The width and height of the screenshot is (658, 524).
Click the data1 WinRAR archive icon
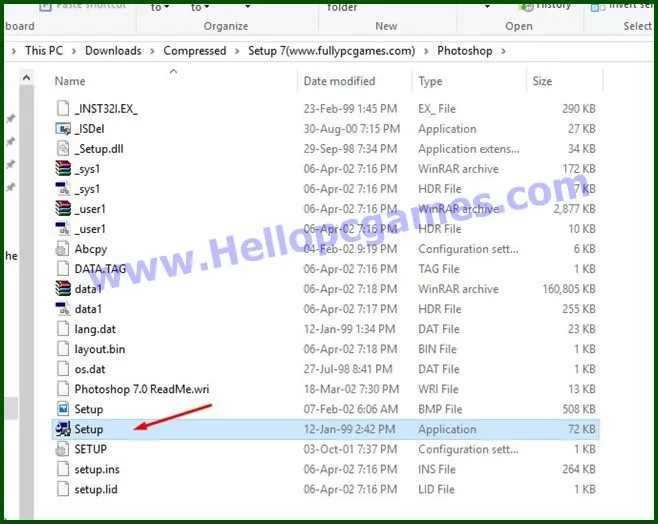[x=63, y=289]
